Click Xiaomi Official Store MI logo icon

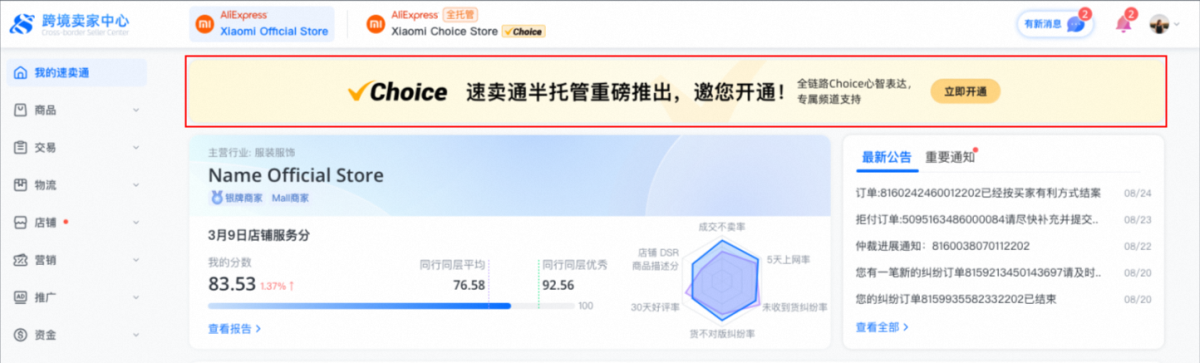(x=204, y=24)
